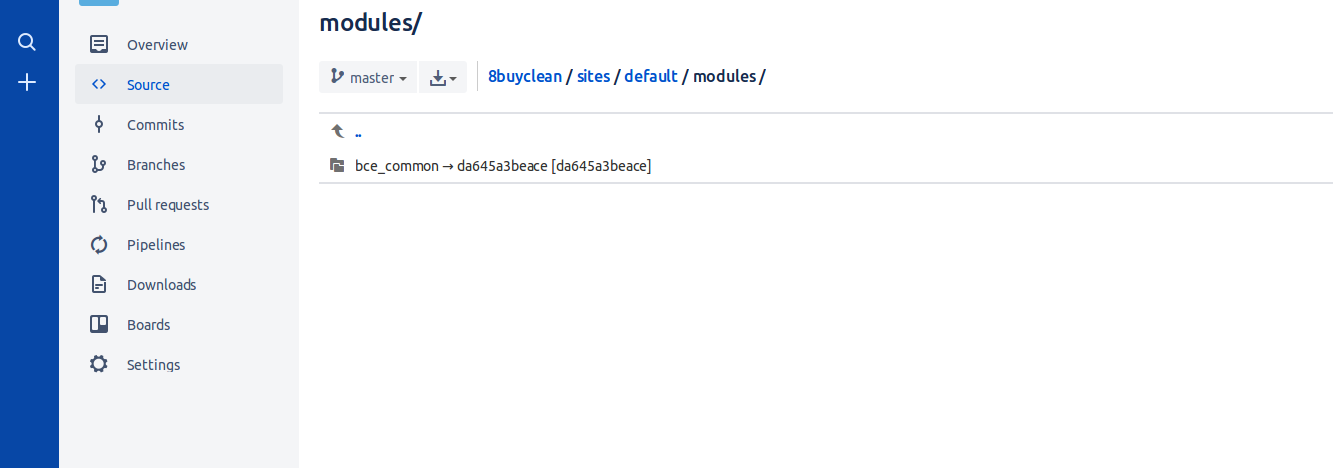Viewport: 1333px width, 468px height.
Task: Click the Source code brackets icon
Action: point(98,84)
